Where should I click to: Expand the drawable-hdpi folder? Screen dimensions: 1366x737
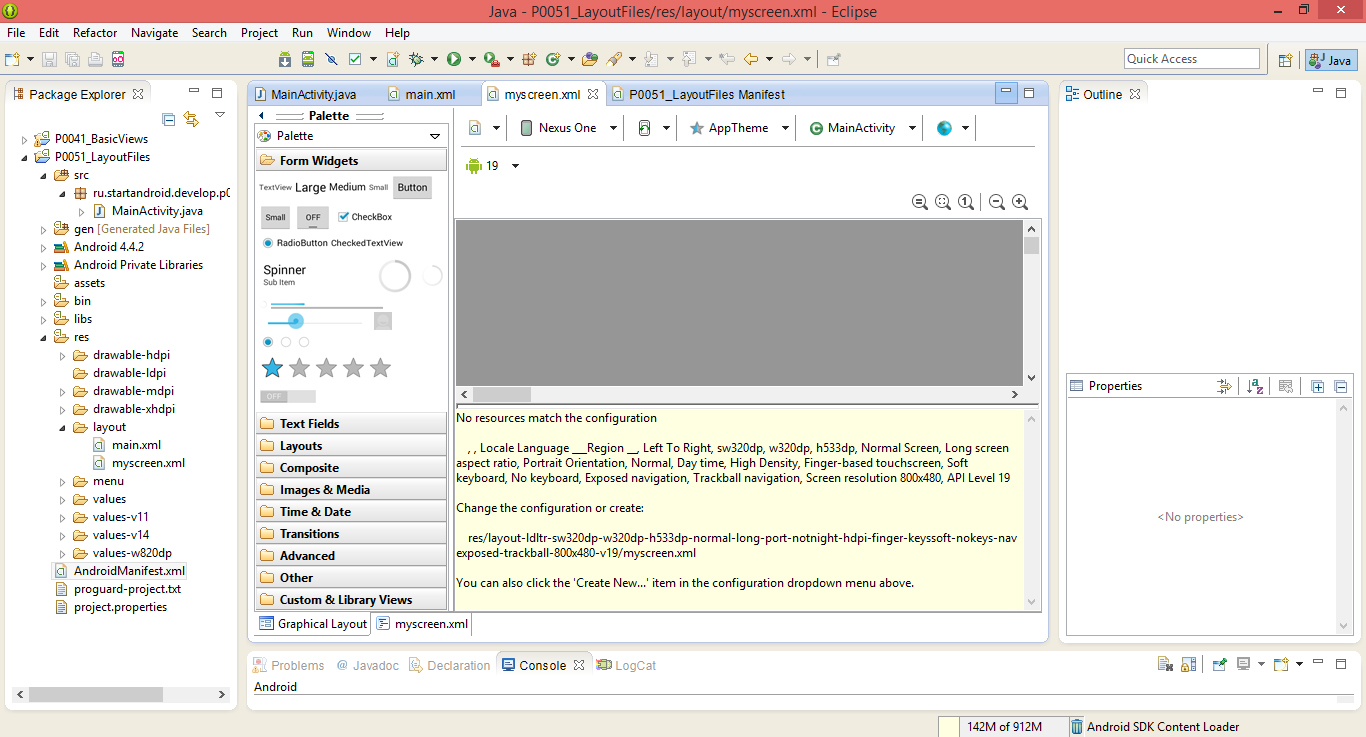(62, 355)
